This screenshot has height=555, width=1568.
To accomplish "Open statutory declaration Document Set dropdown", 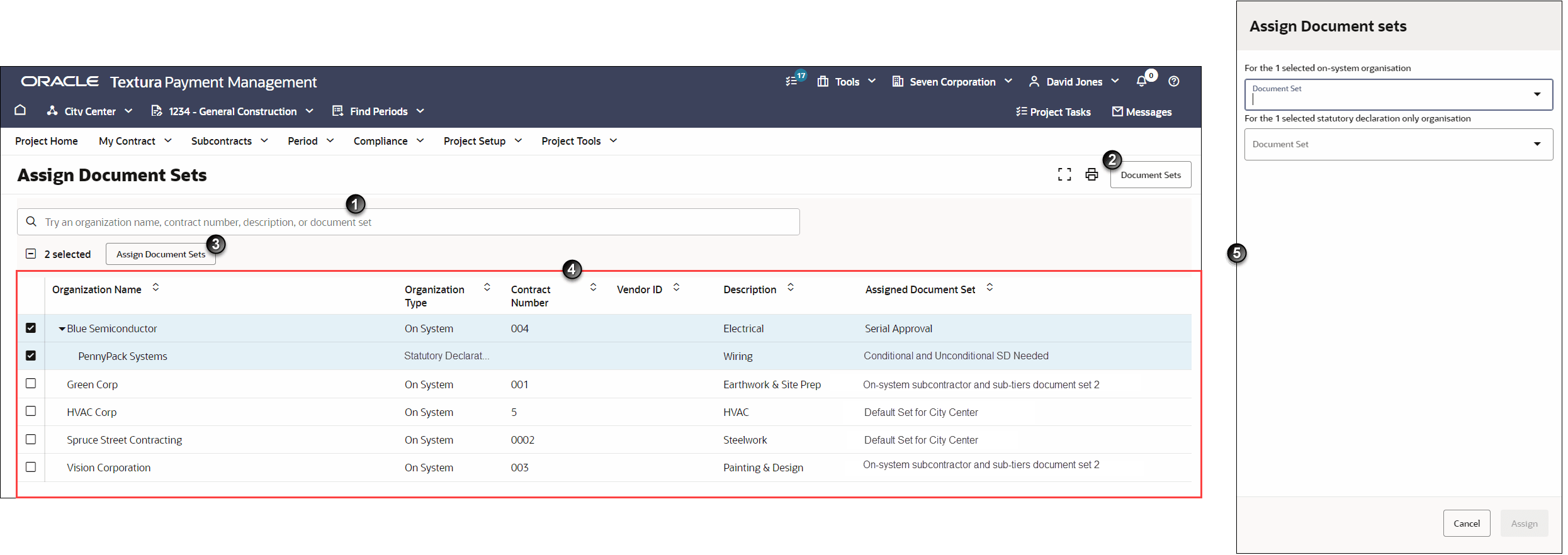I will tap(1399, 144).
